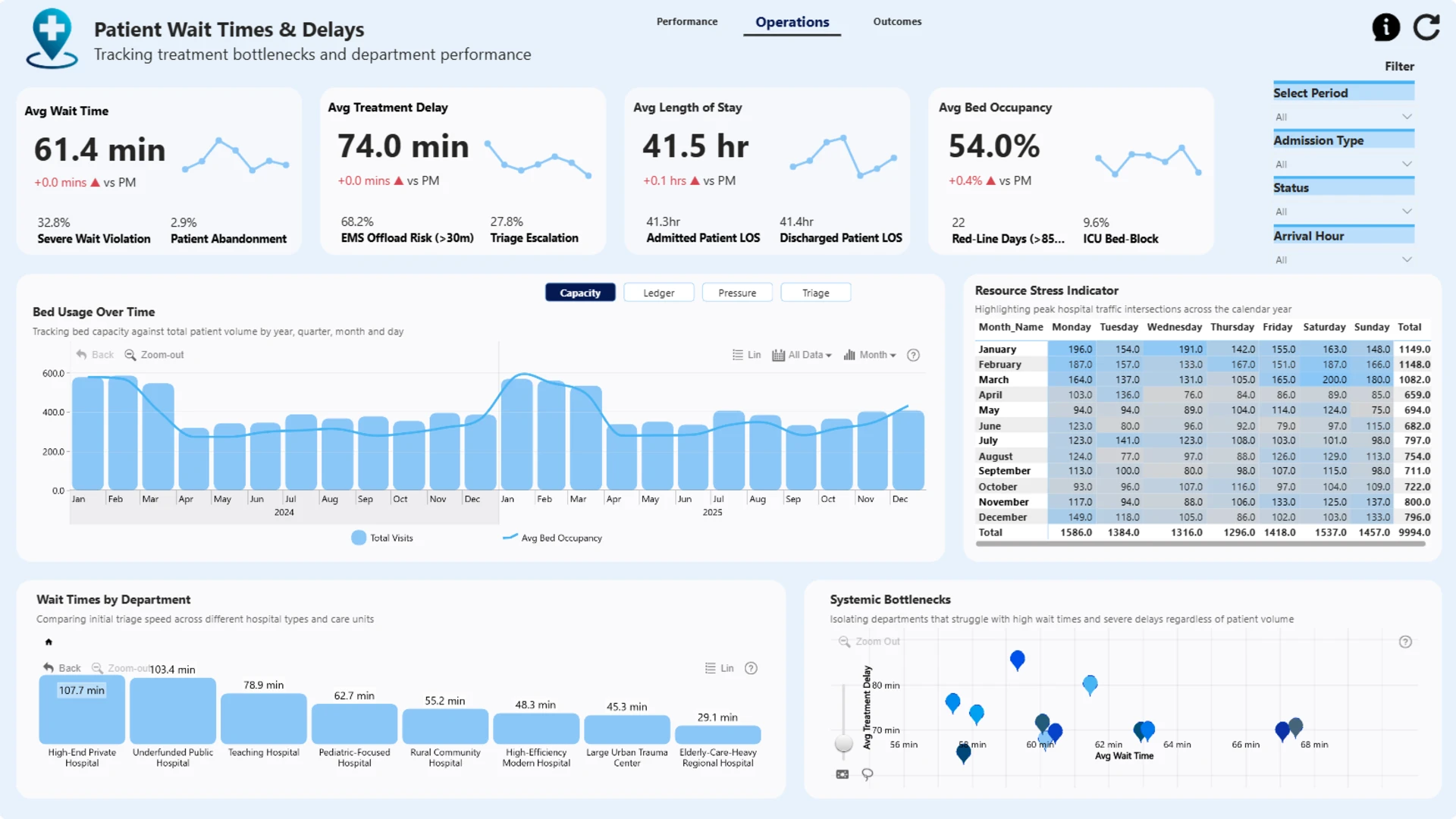Select the Capacity view toggle
This screenshot has width=1456, height=819.
580,293
